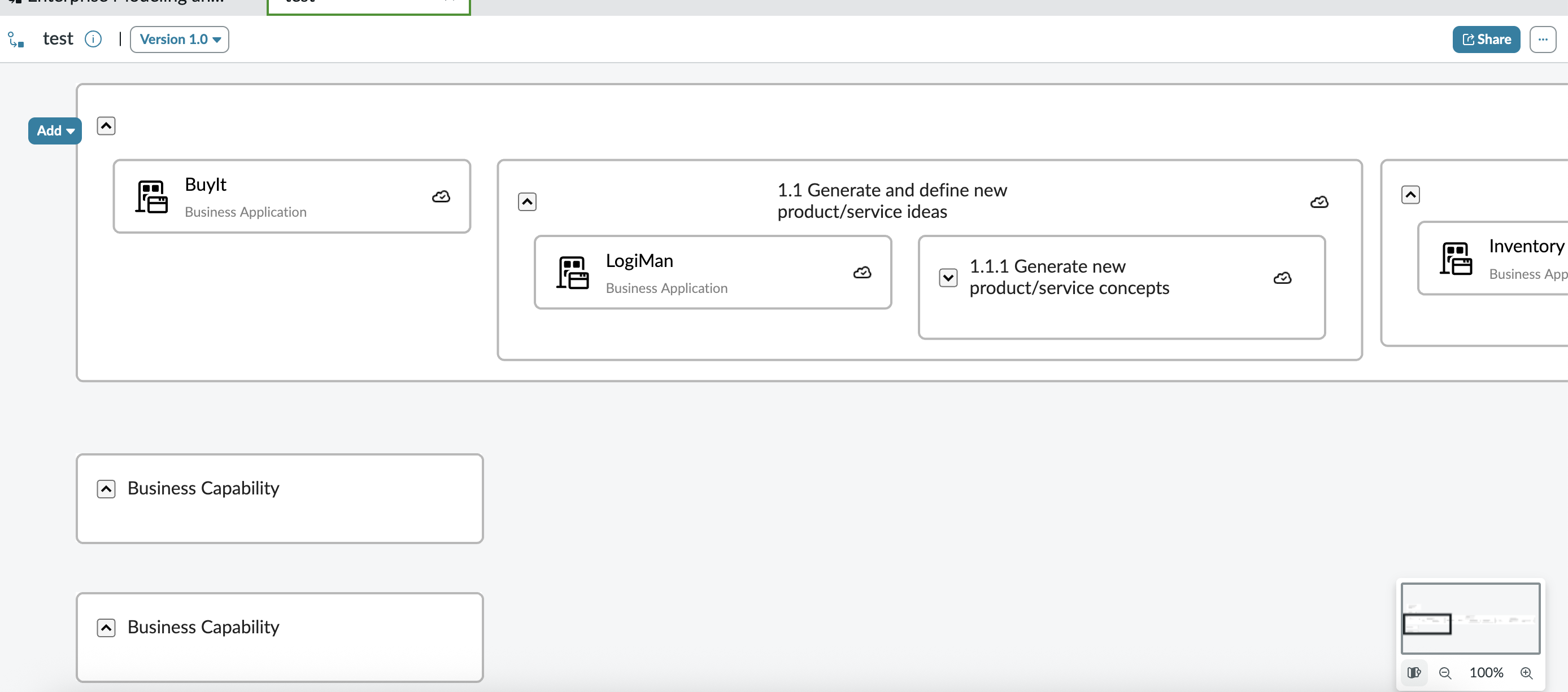Open the Version 1.0 dropdown

click(x=180, y=40)
